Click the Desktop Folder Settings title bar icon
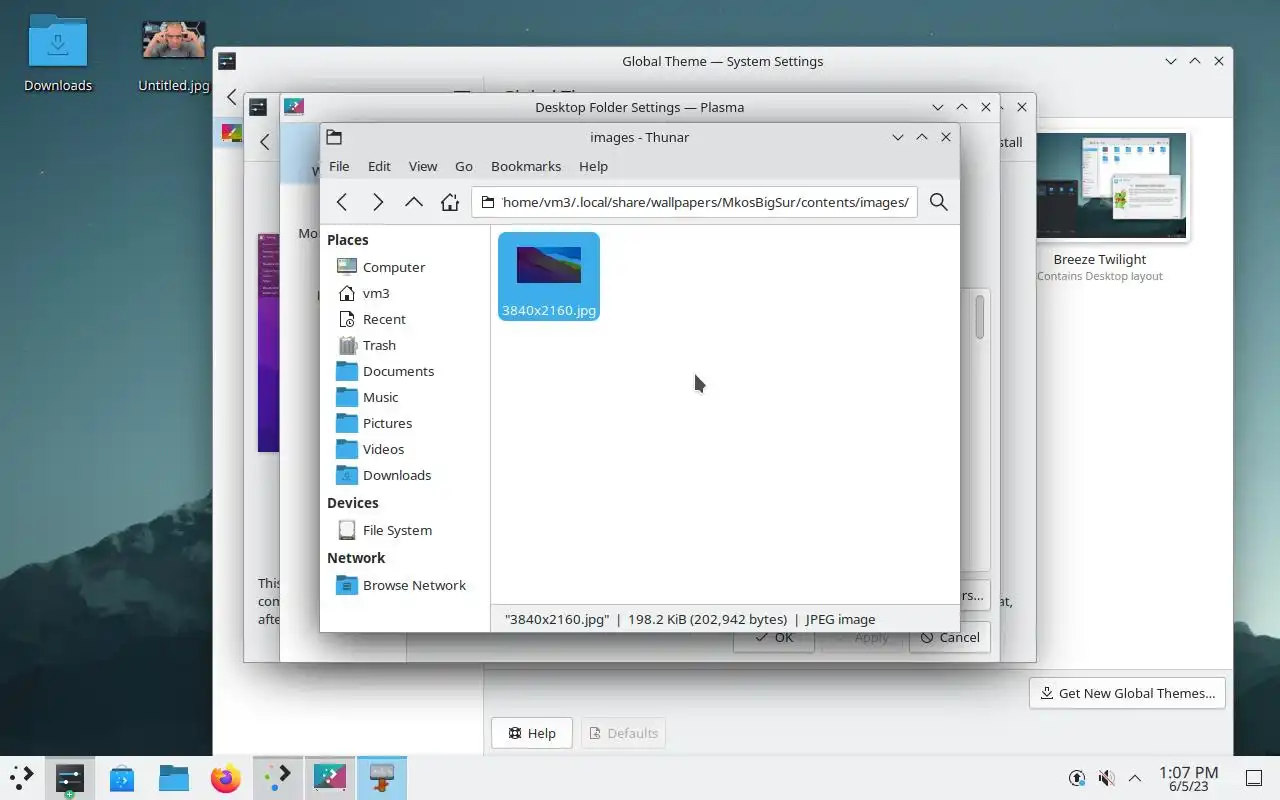The image size is (1280, 800). [x=294, y=106]
